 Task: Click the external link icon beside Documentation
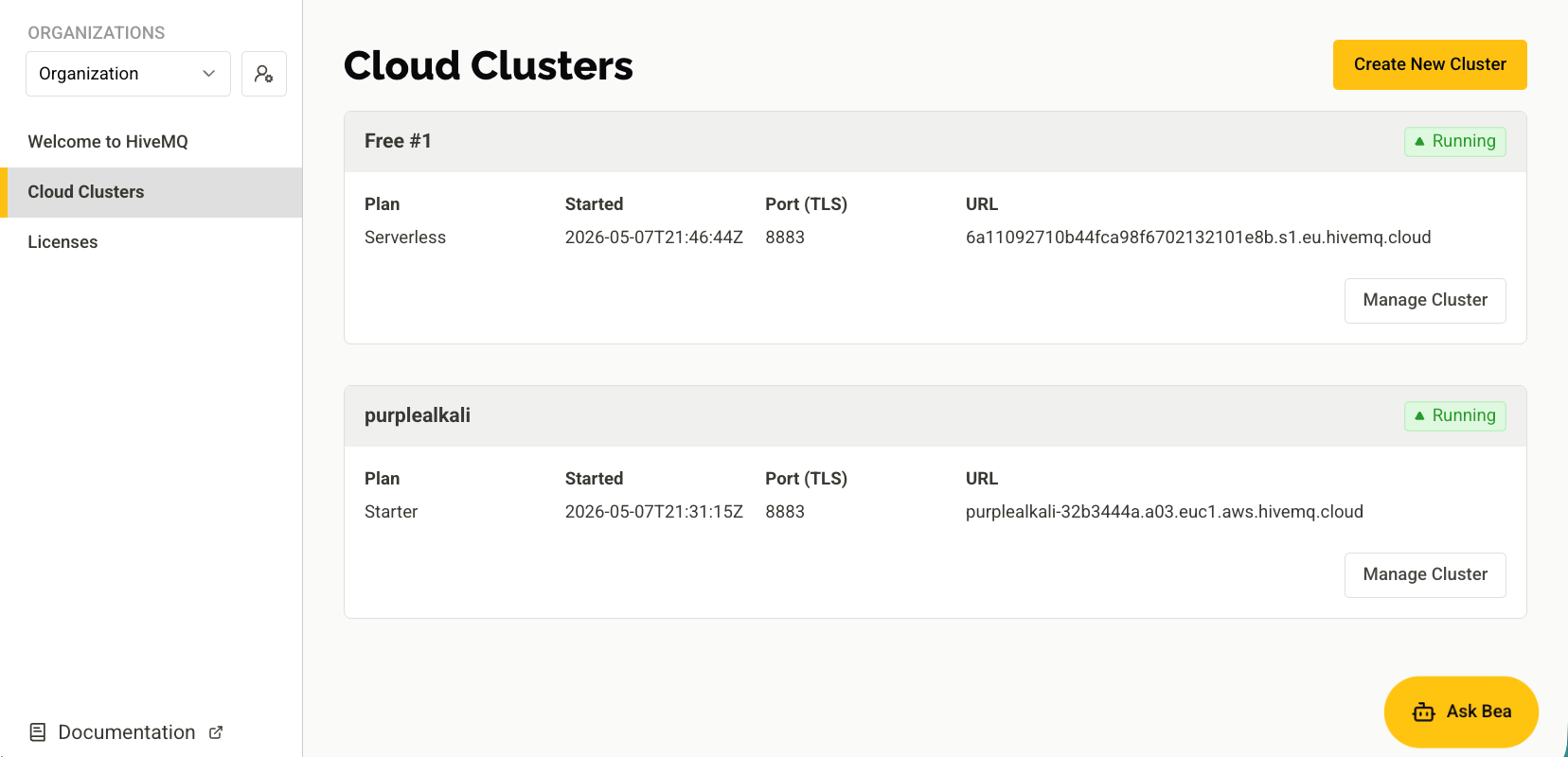[x=216, y=732]
